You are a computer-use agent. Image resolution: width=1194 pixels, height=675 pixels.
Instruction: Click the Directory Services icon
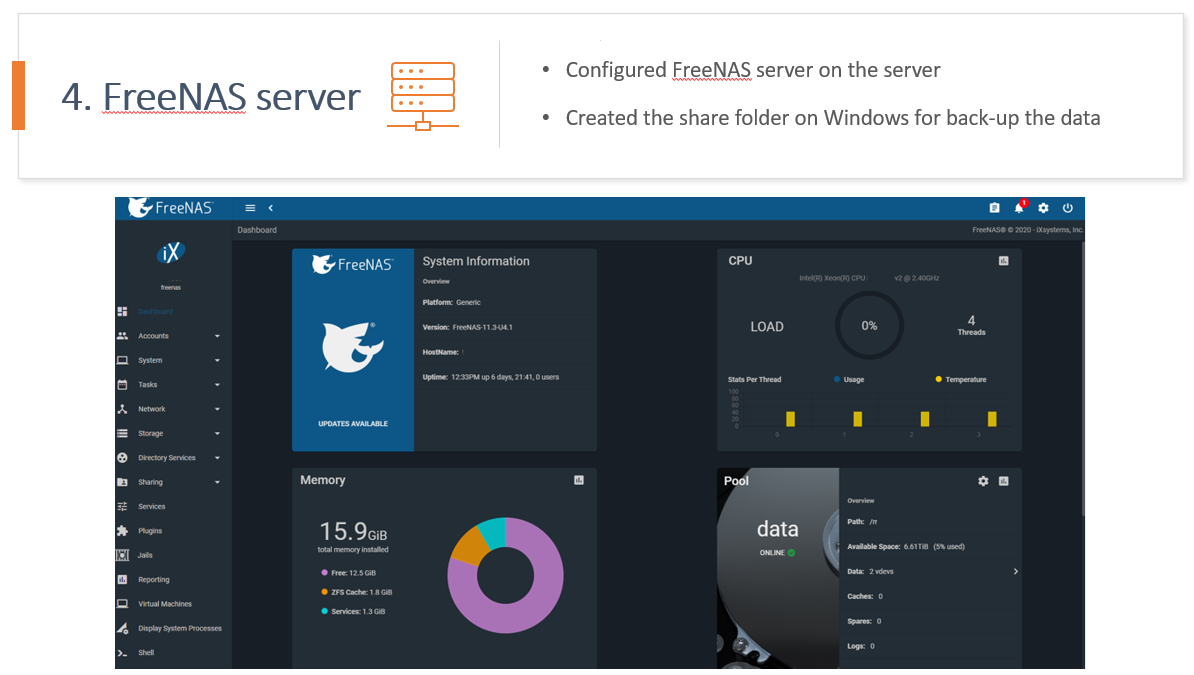tap(122, 458)
